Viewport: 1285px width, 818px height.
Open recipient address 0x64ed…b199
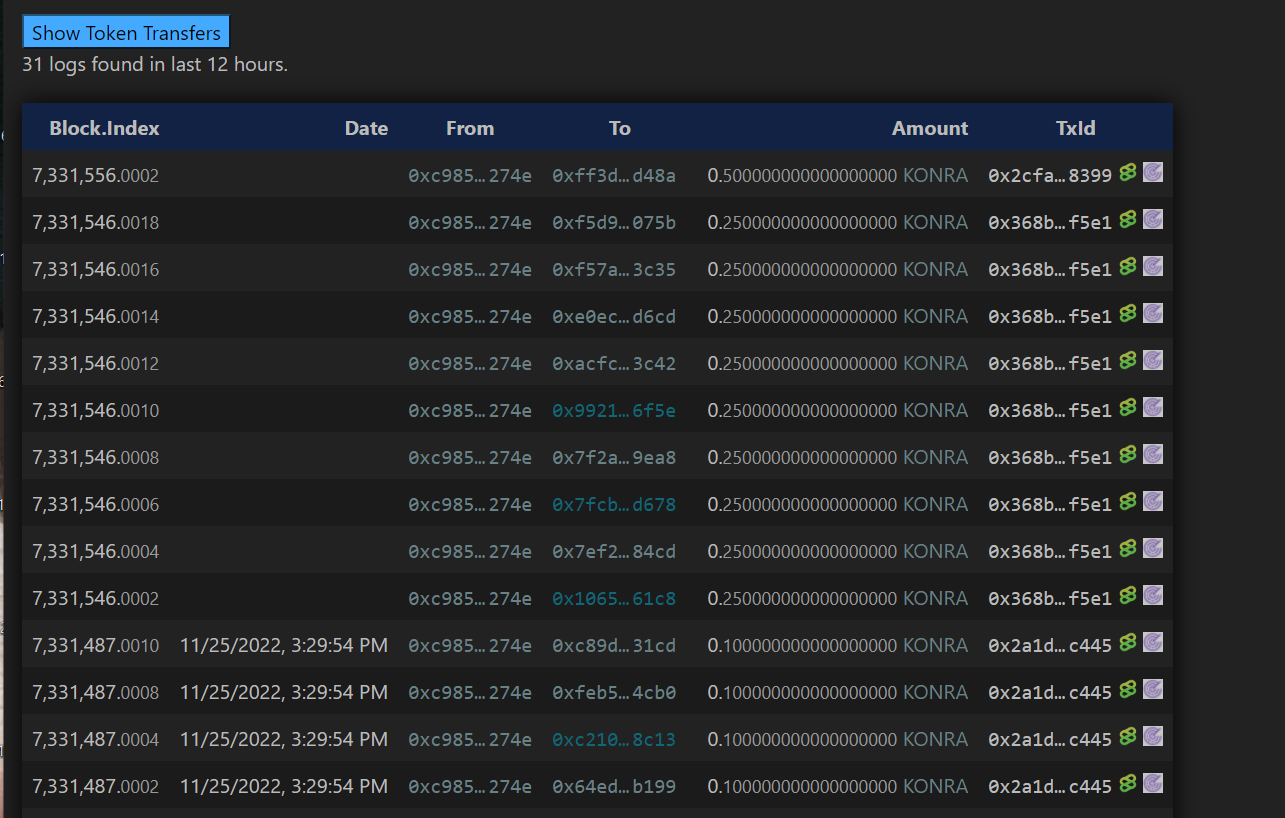point(614,787)
